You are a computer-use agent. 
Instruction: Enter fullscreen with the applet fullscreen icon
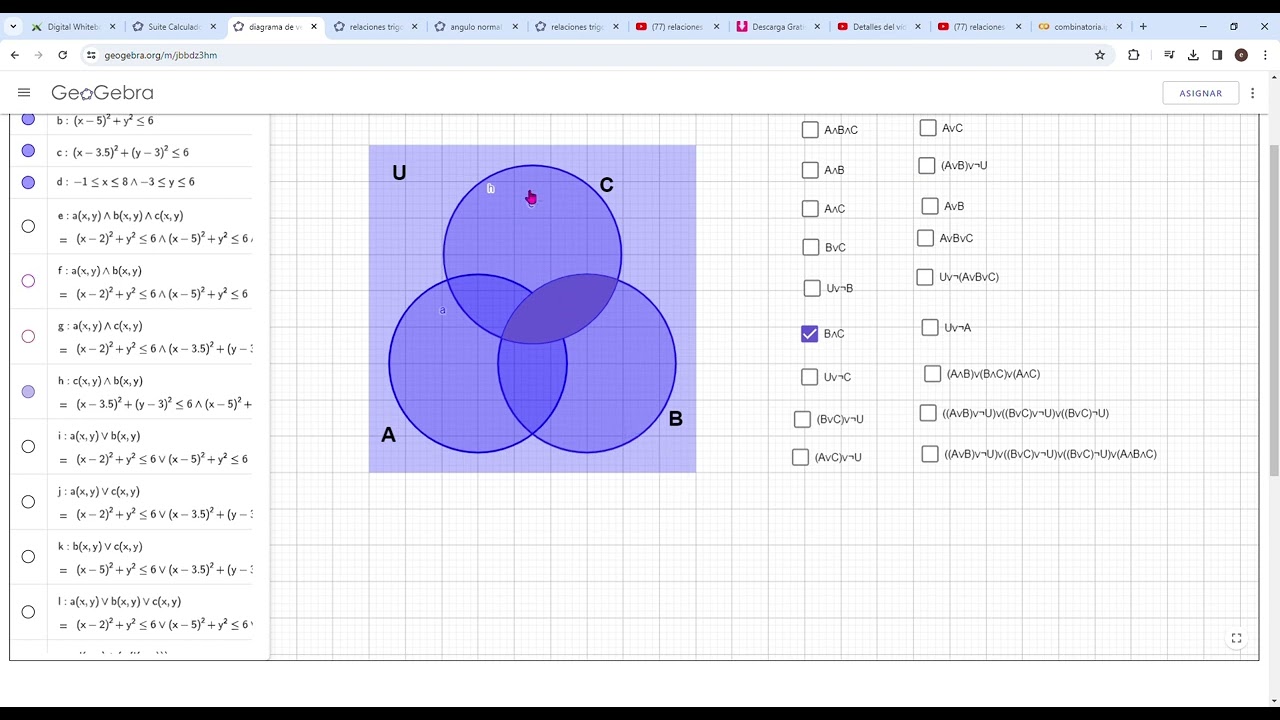(x=1237, y=638)
